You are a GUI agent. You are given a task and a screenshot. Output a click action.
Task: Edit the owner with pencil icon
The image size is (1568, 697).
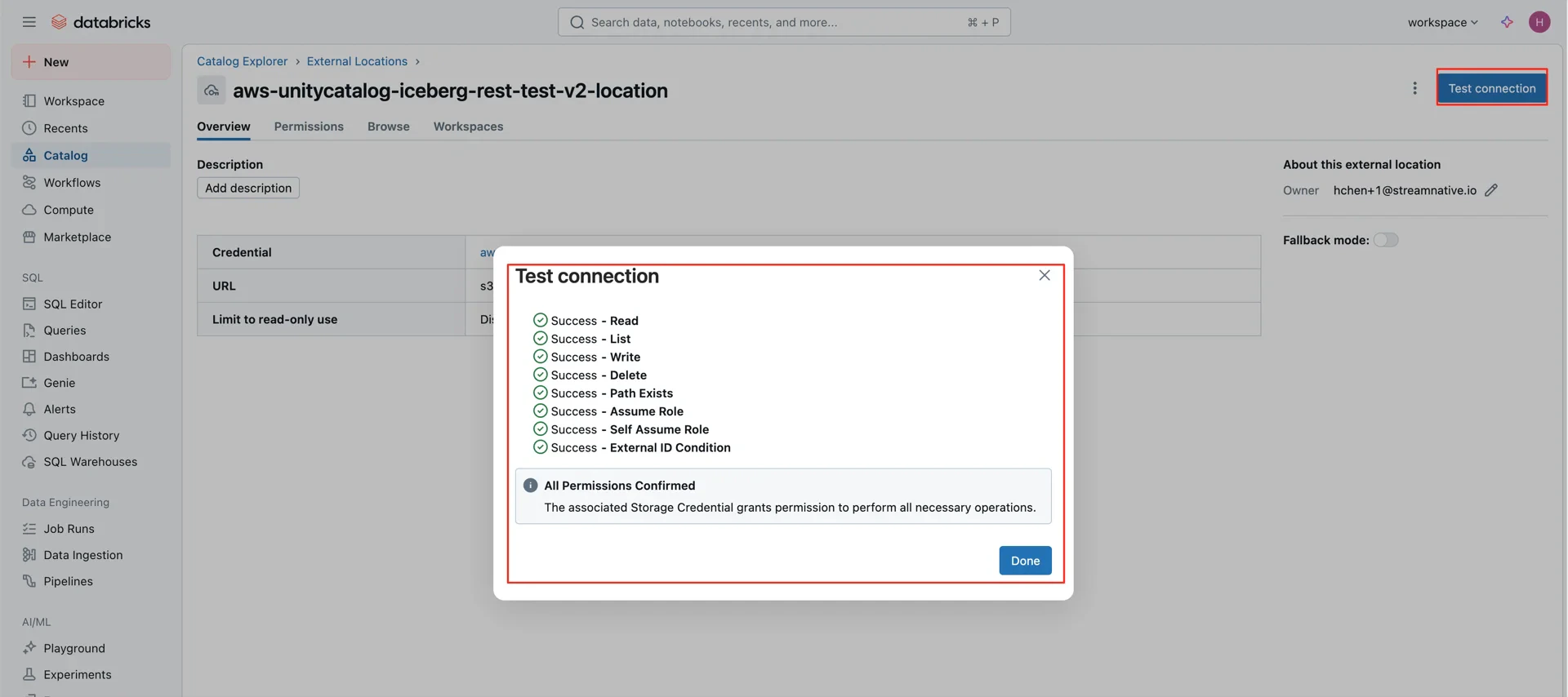[1491, 190]
